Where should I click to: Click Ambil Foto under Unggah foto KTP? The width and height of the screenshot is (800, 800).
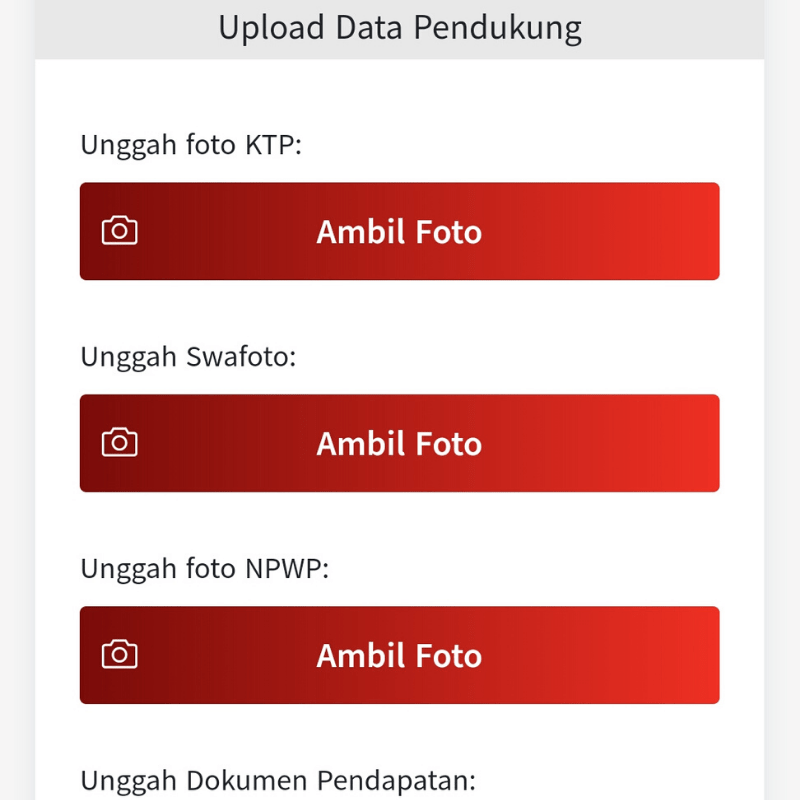[399, 231]
